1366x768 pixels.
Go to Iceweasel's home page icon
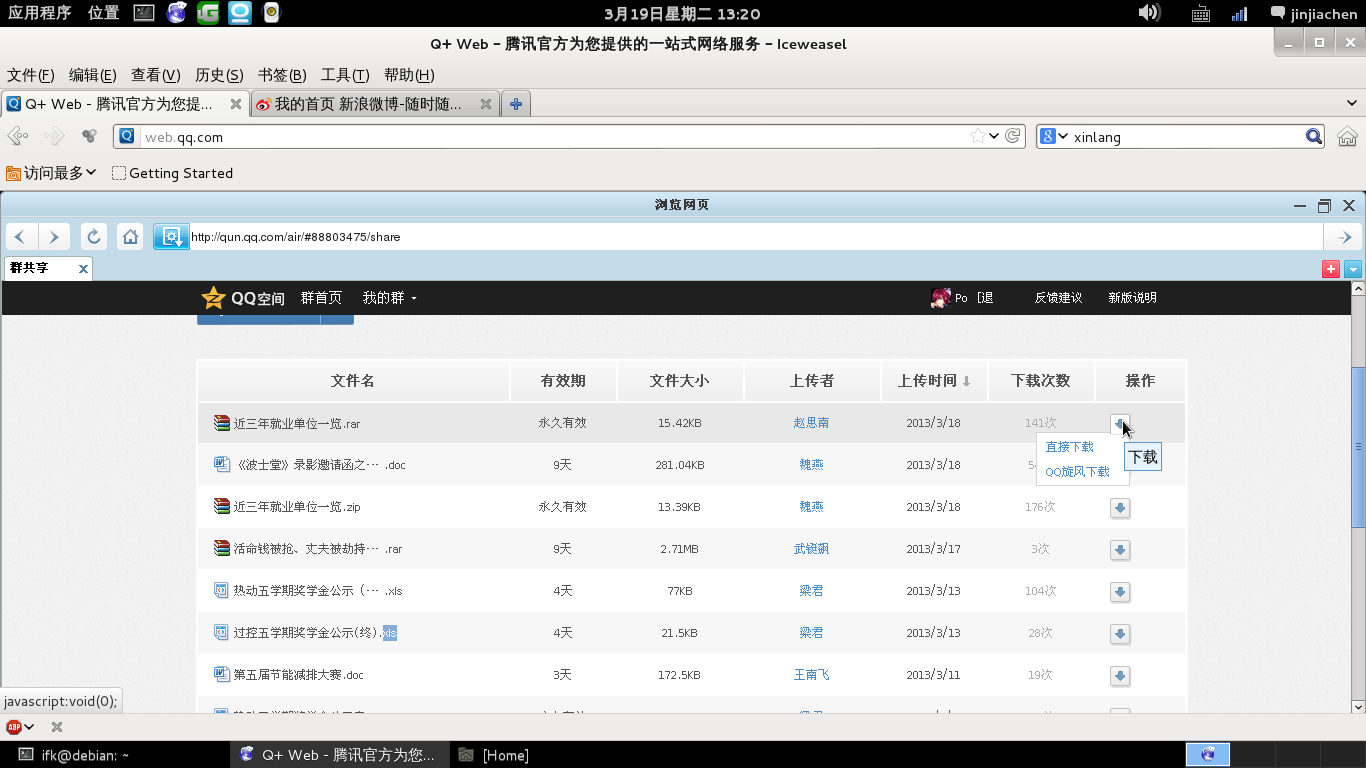1347,136
